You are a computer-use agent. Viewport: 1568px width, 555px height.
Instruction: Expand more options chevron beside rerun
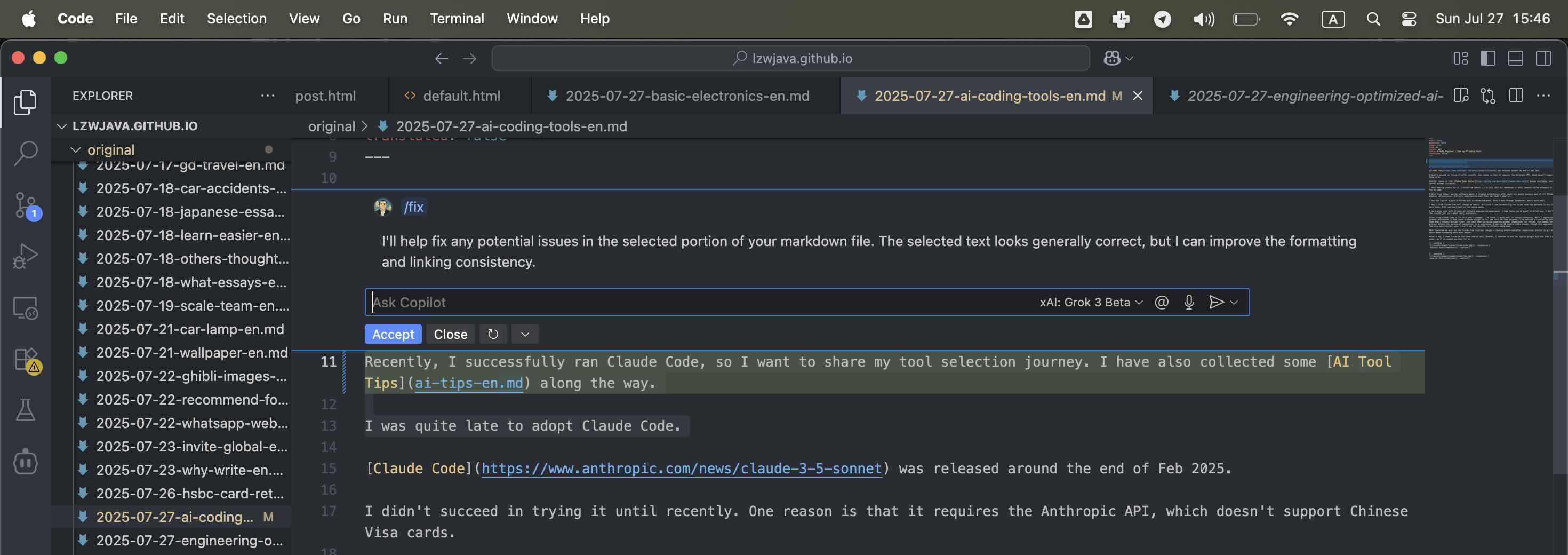pyautogui.click(x=525, y=334)
